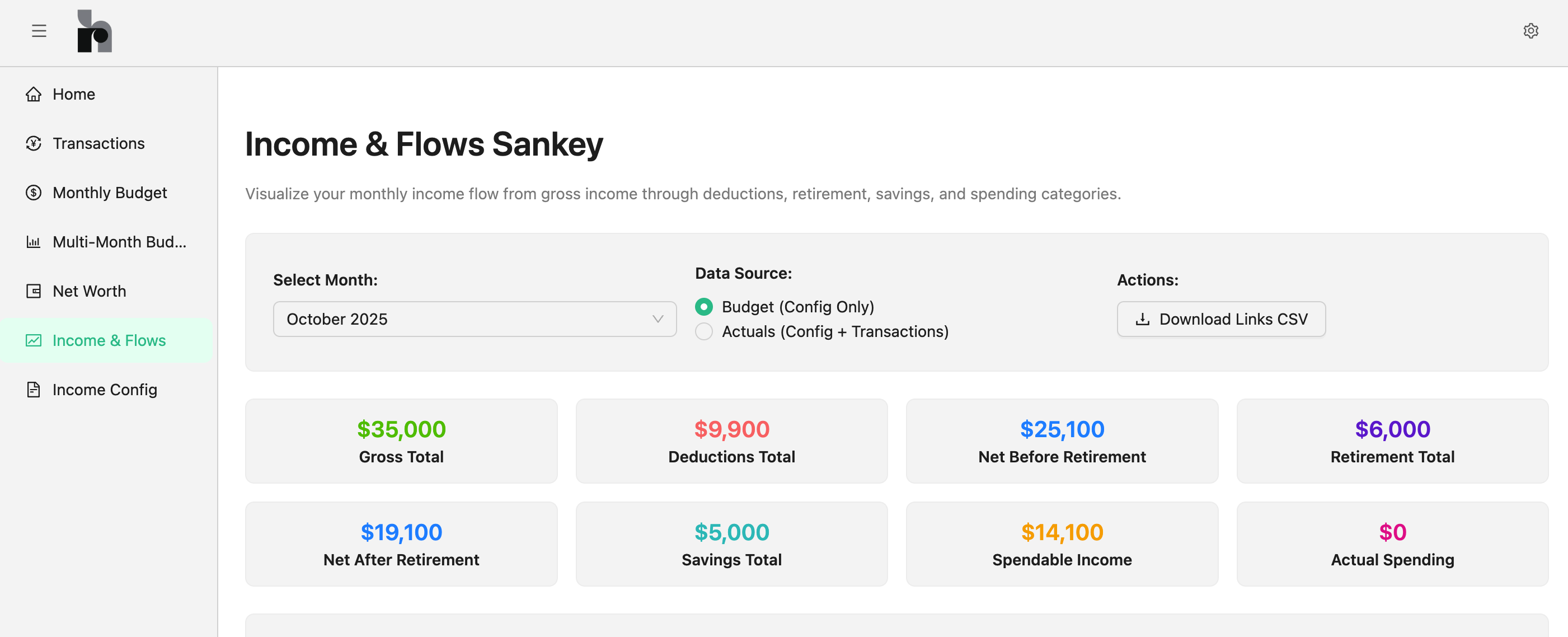Select the Home icon in sidebar
1568x637 pixels.
pos(34,94)
